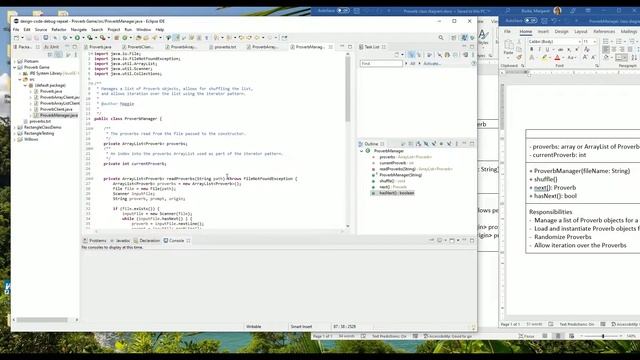The image size is (640, 360).
Task: Collapse the Proverb Game project tree node
Action: click(15, 67)
